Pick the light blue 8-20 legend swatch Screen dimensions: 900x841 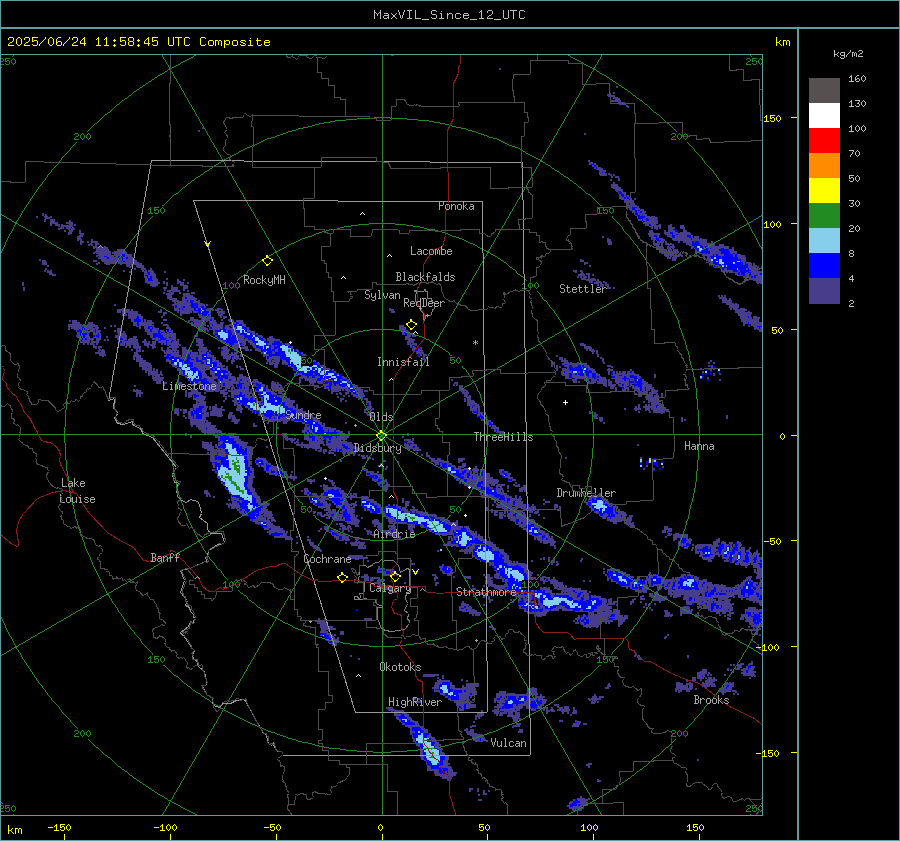coord(824,241)
